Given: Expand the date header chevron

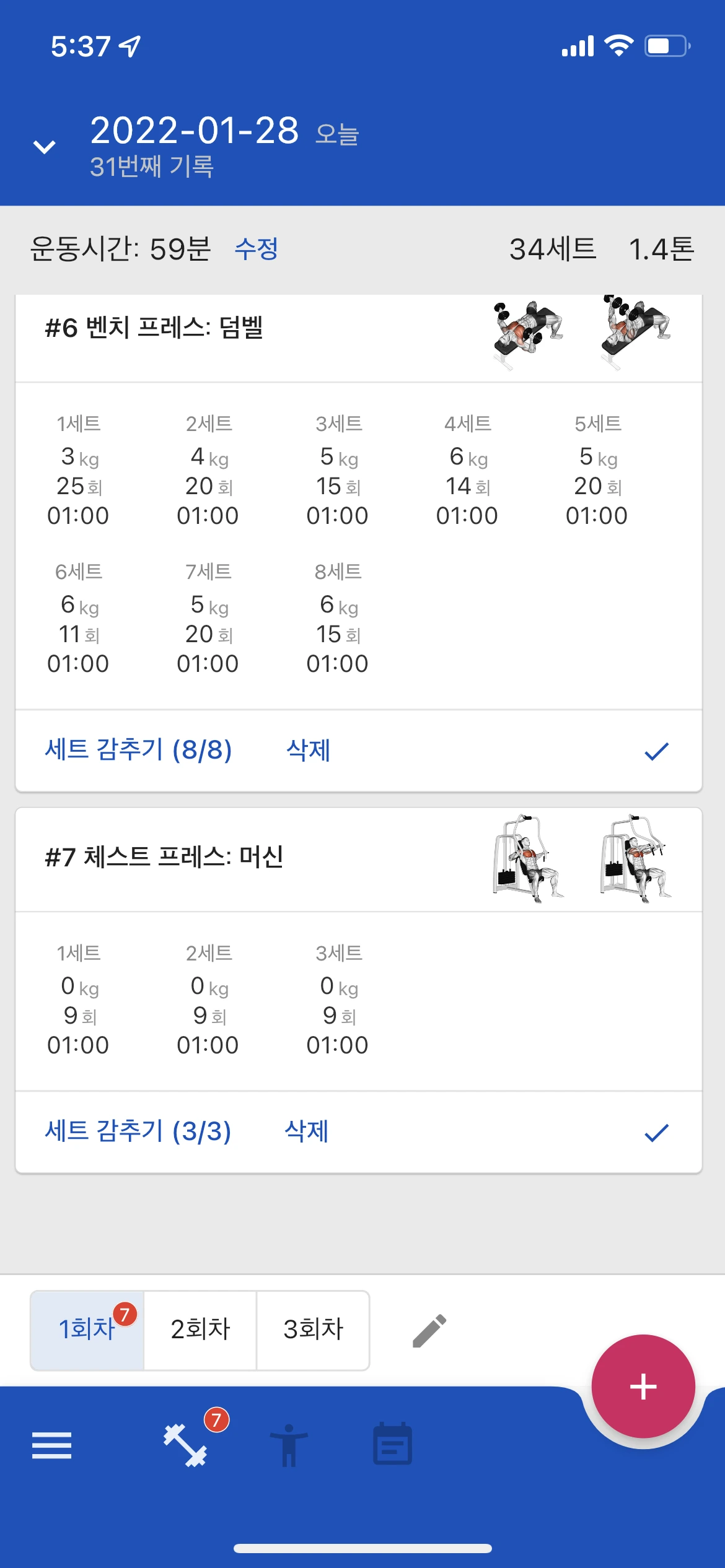Looking at the screenshot, I should pos(45,147).
